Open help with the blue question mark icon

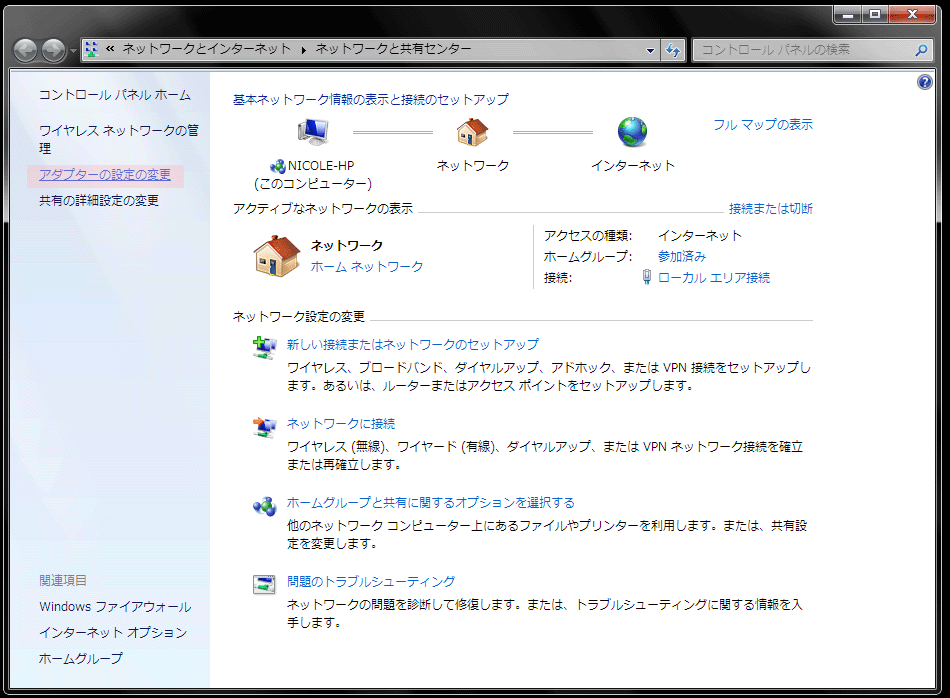coord(925,82)
